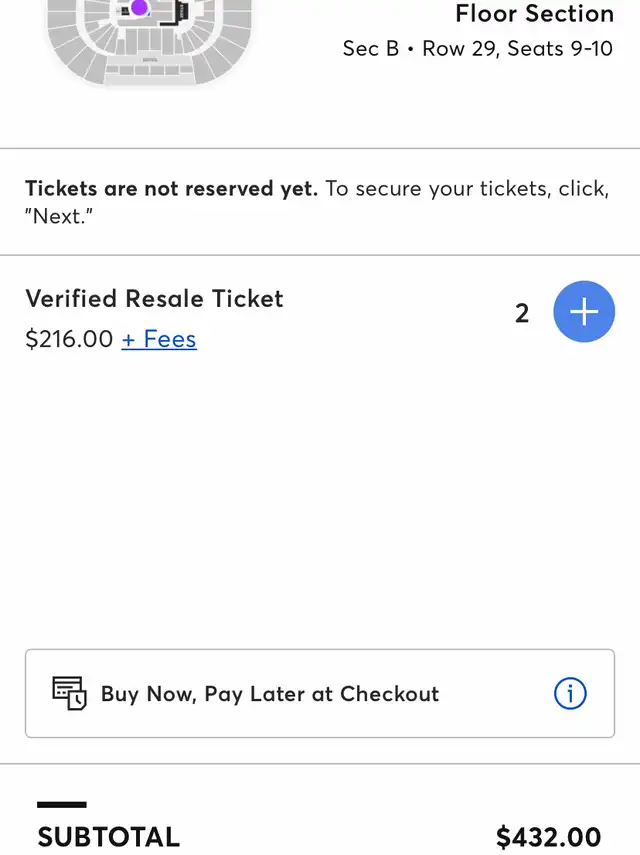Select the Floor Section heading
This screenshot has height=855, width=640.
534,13
